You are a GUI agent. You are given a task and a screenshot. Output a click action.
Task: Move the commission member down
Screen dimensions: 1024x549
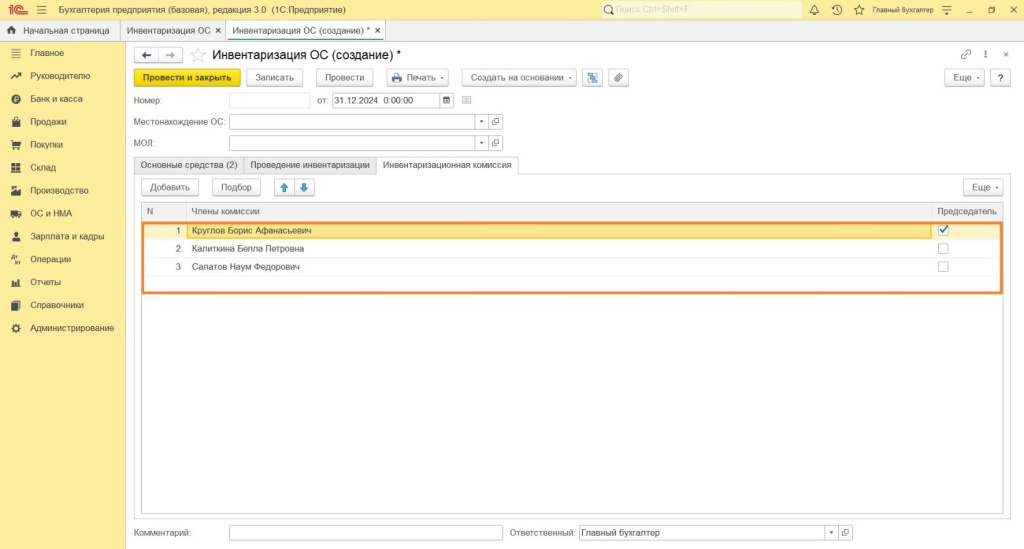click(304, 187)
